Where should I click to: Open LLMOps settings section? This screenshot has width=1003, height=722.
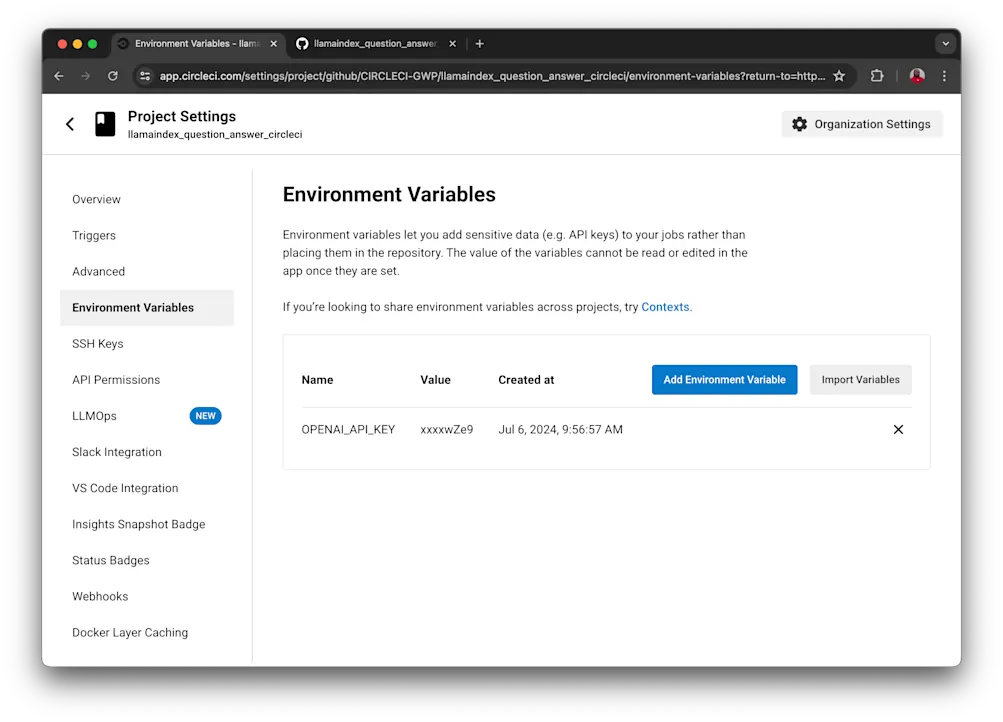point(93,415)
